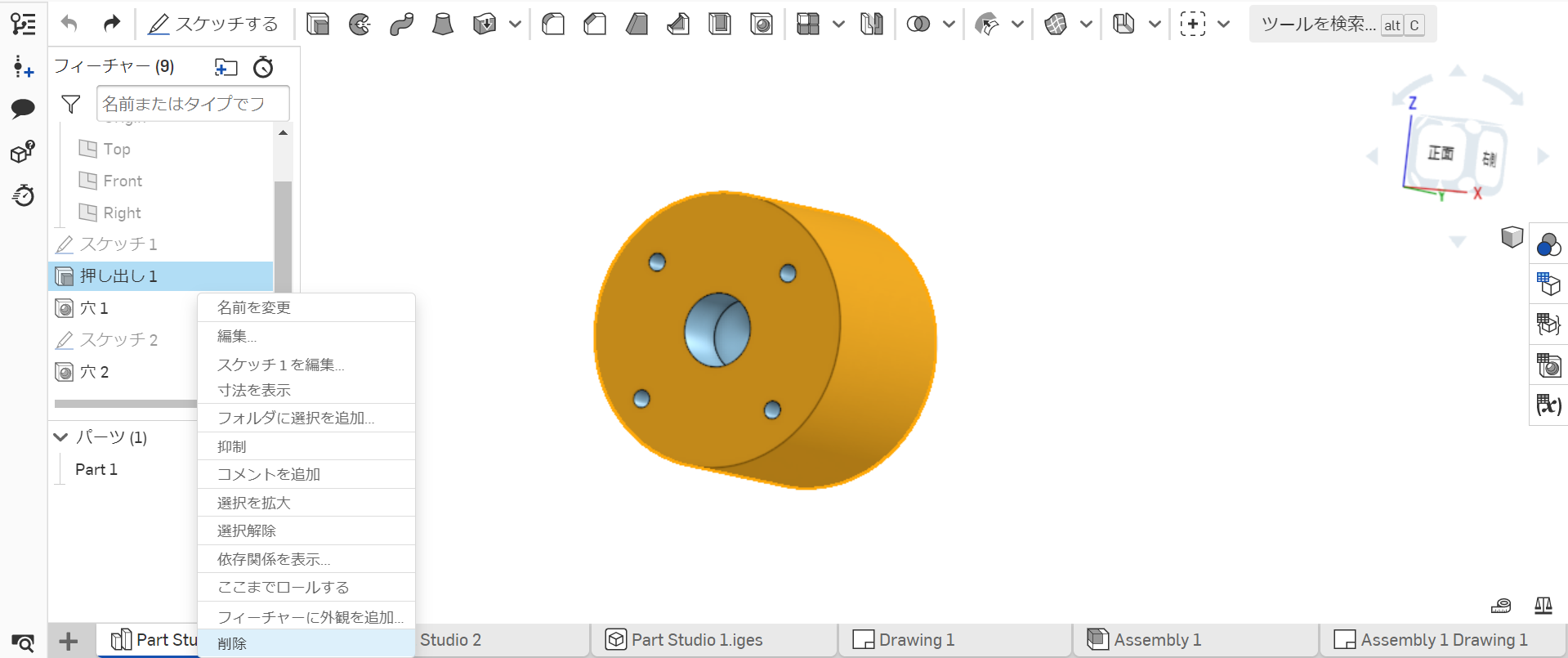This screenshot has width=1568, height=658.
Task: Open the variable table (x) icon
Action: 1548,405
